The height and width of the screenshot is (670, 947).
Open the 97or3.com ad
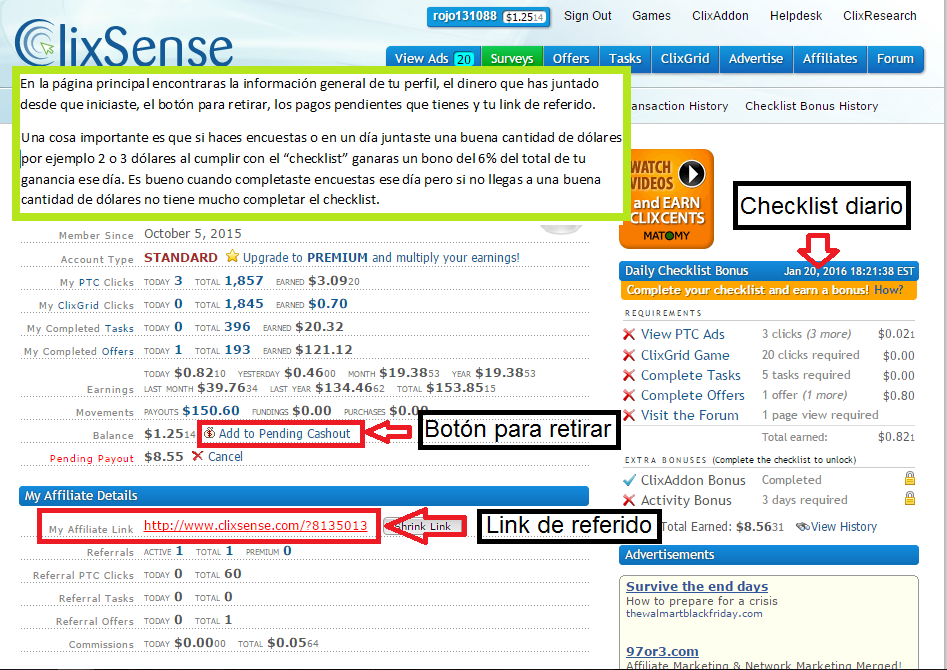(x=662, y=651)
